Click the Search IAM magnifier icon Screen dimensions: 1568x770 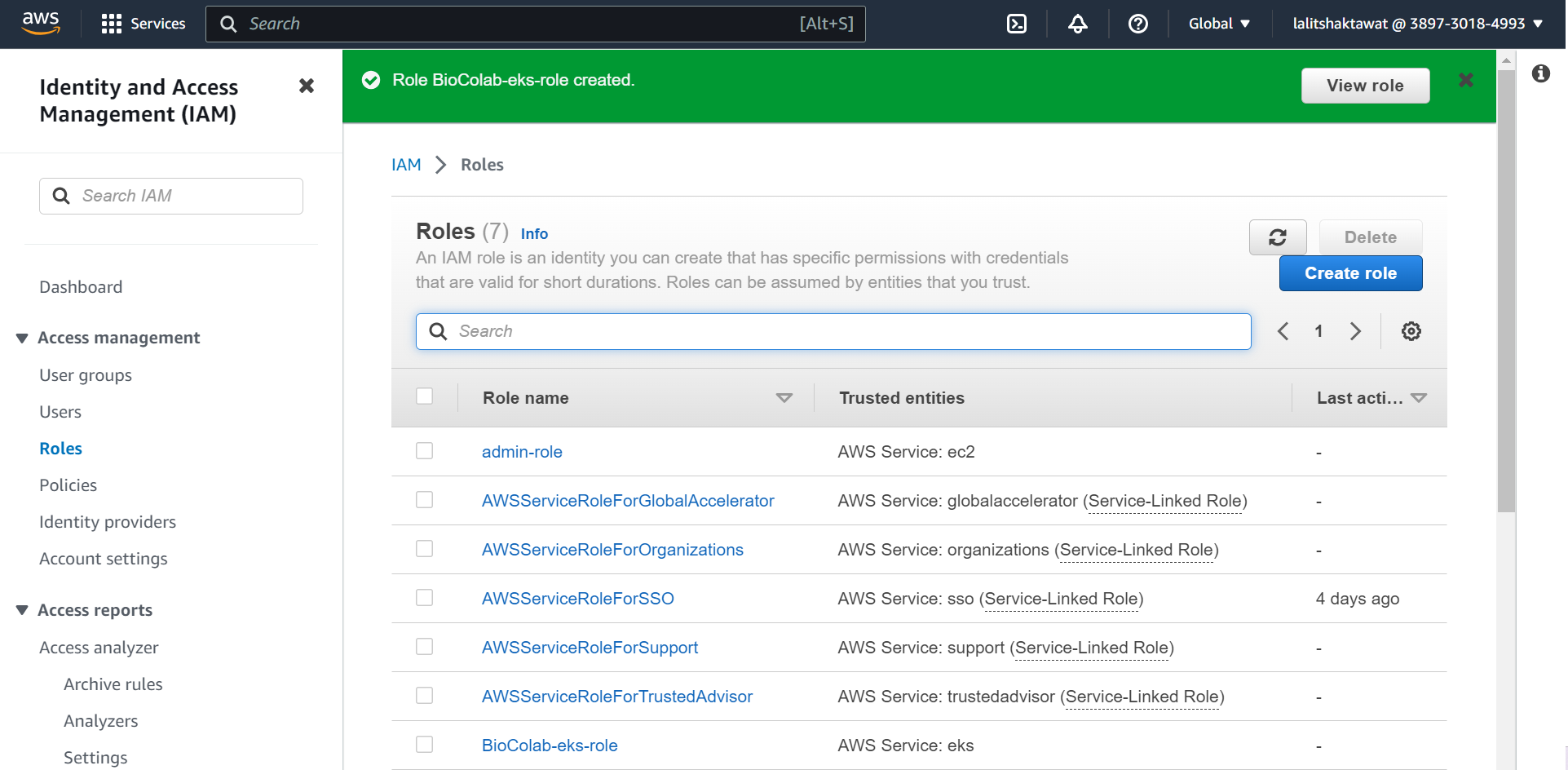tap(61, 196)
